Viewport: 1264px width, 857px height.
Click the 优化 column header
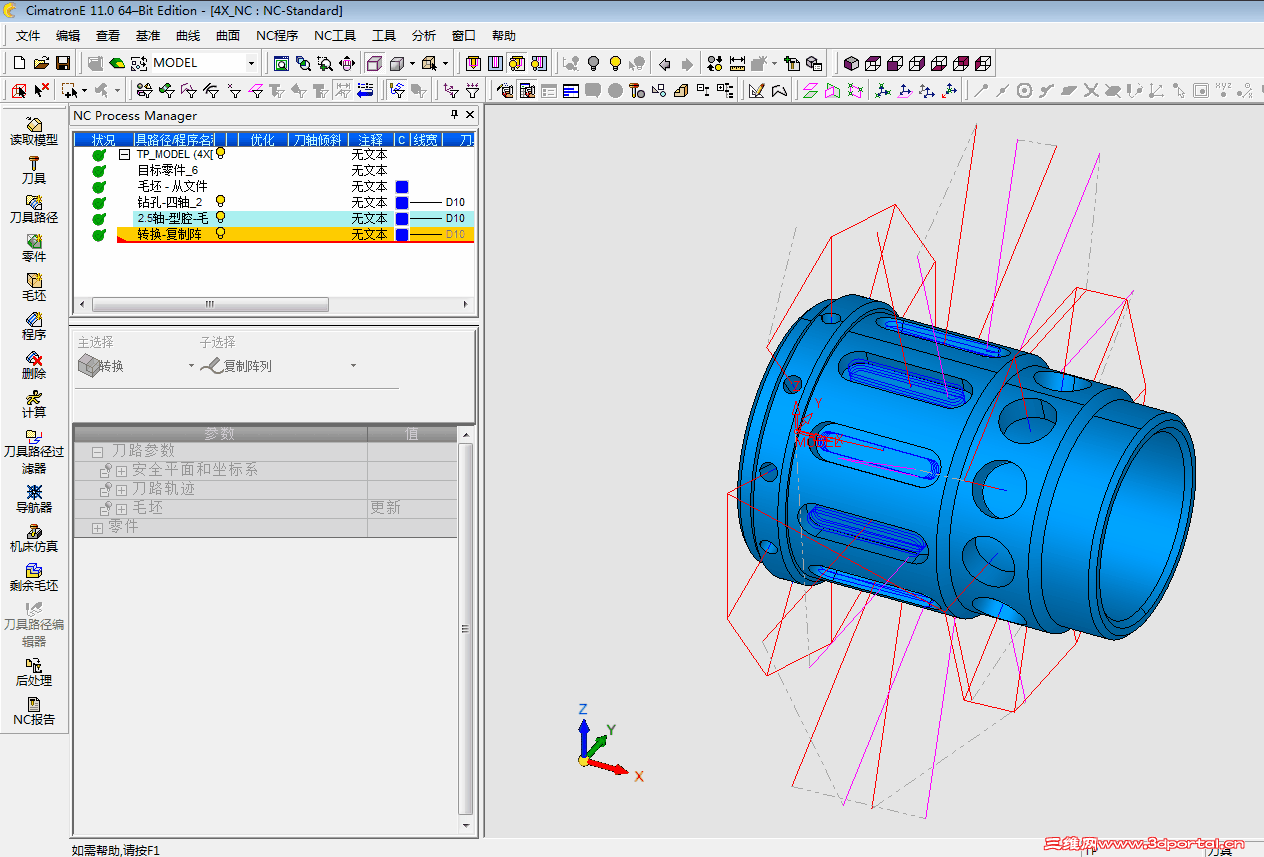[x=262, y=140]
